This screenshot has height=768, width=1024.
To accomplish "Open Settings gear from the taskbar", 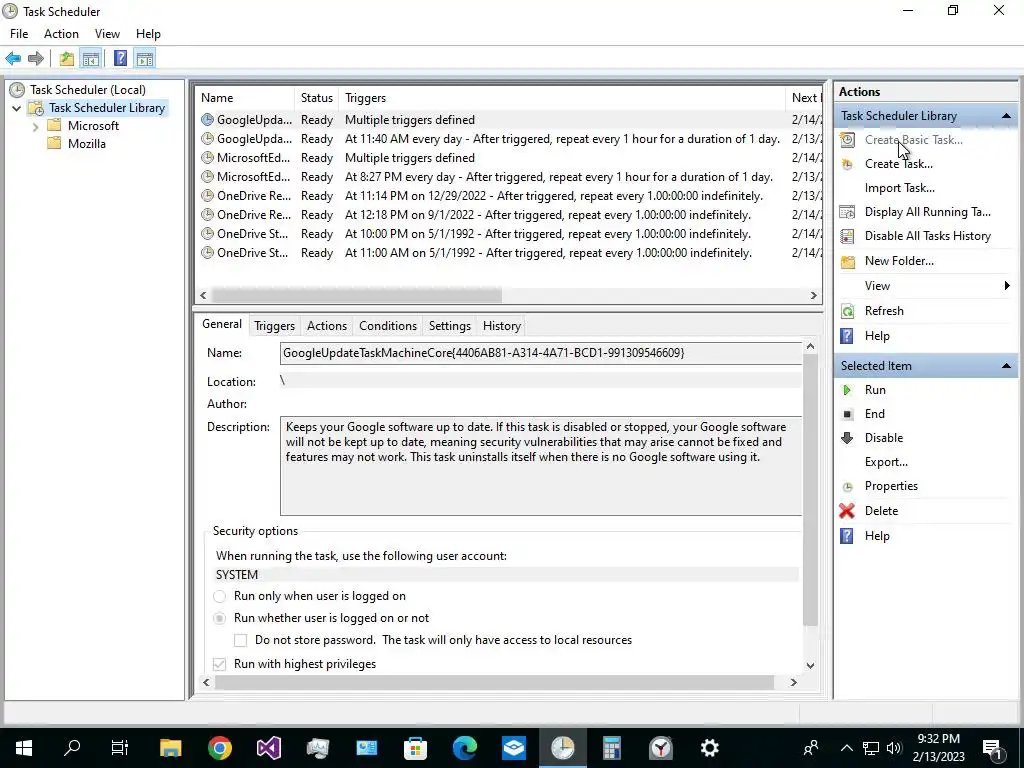I will pos(710,748).
